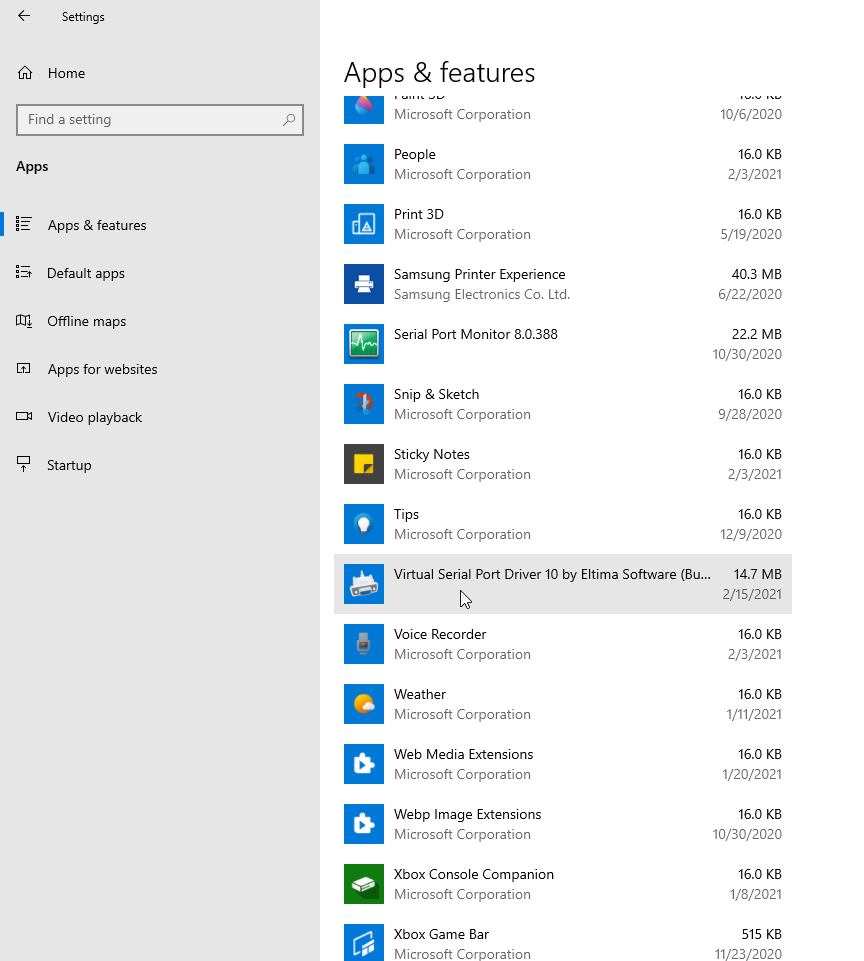Click the Default apps sidebar icon
Viewport: 864px width, 961px height.
pyautogui.click(x=23, y=272)
